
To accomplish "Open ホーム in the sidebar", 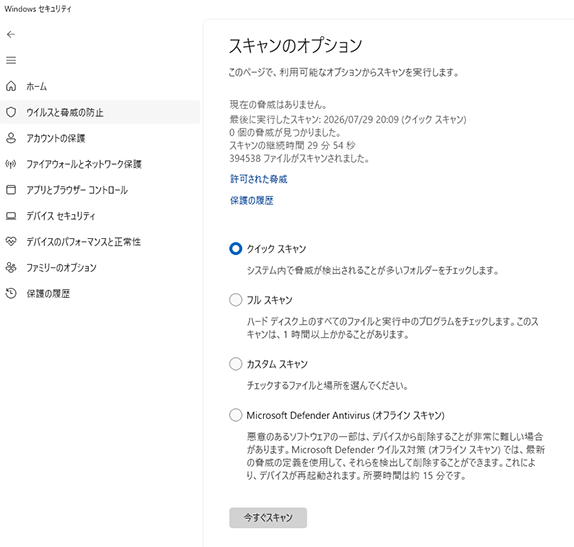I will pyautogui.click(x=100, y=86).
